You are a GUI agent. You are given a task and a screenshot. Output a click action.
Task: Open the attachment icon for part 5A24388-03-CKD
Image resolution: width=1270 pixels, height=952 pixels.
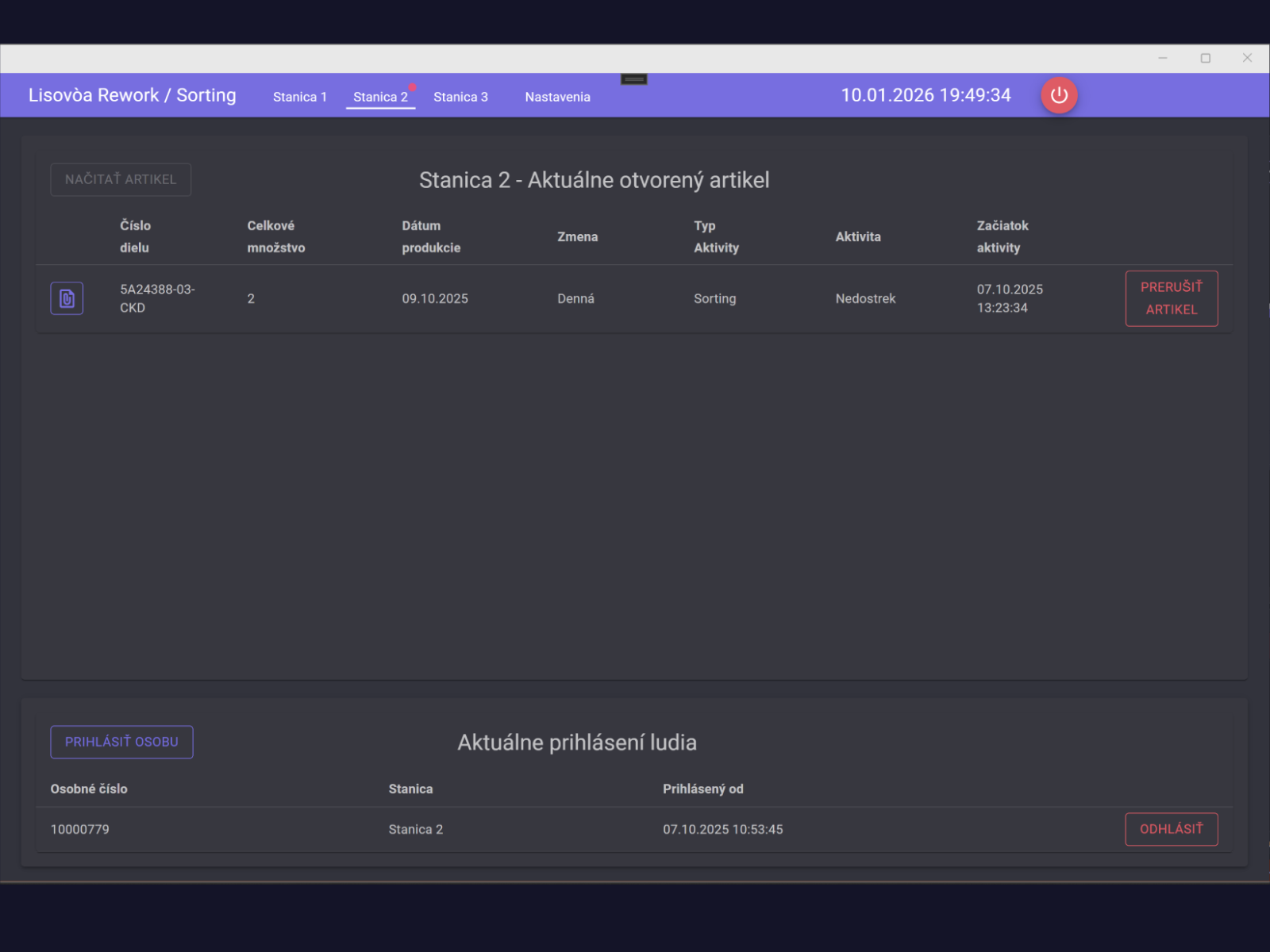[x=67, y=298]
